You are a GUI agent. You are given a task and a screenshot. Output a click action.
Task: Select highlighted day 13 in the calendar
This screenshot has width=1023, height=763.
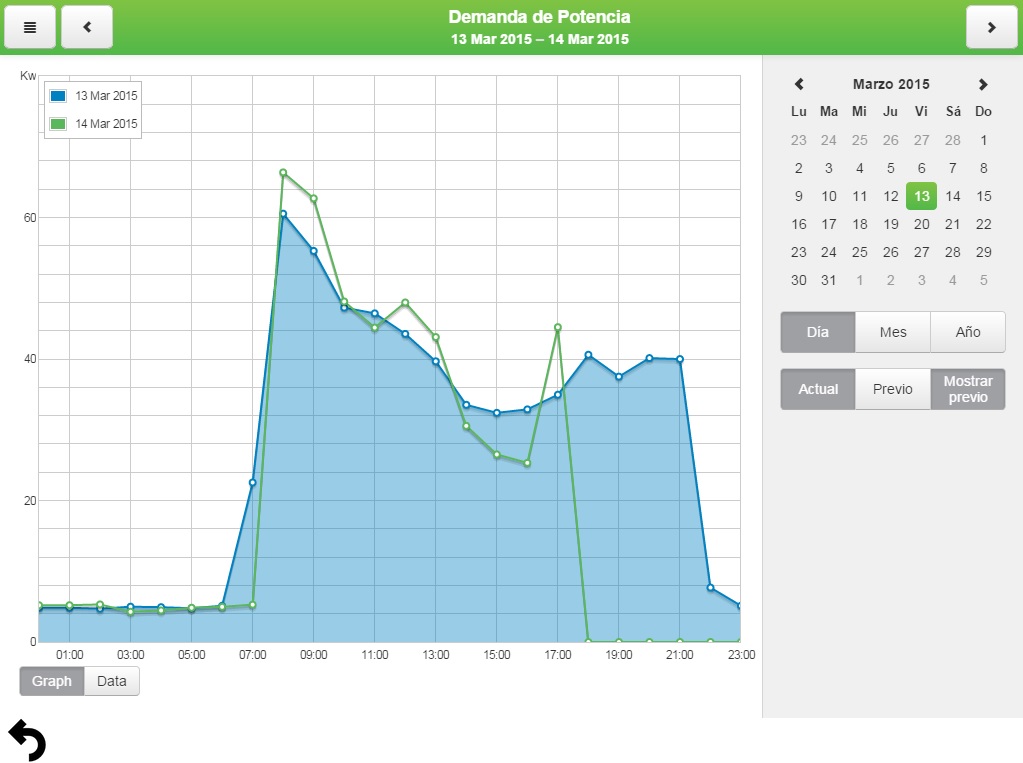click(922, 196)
